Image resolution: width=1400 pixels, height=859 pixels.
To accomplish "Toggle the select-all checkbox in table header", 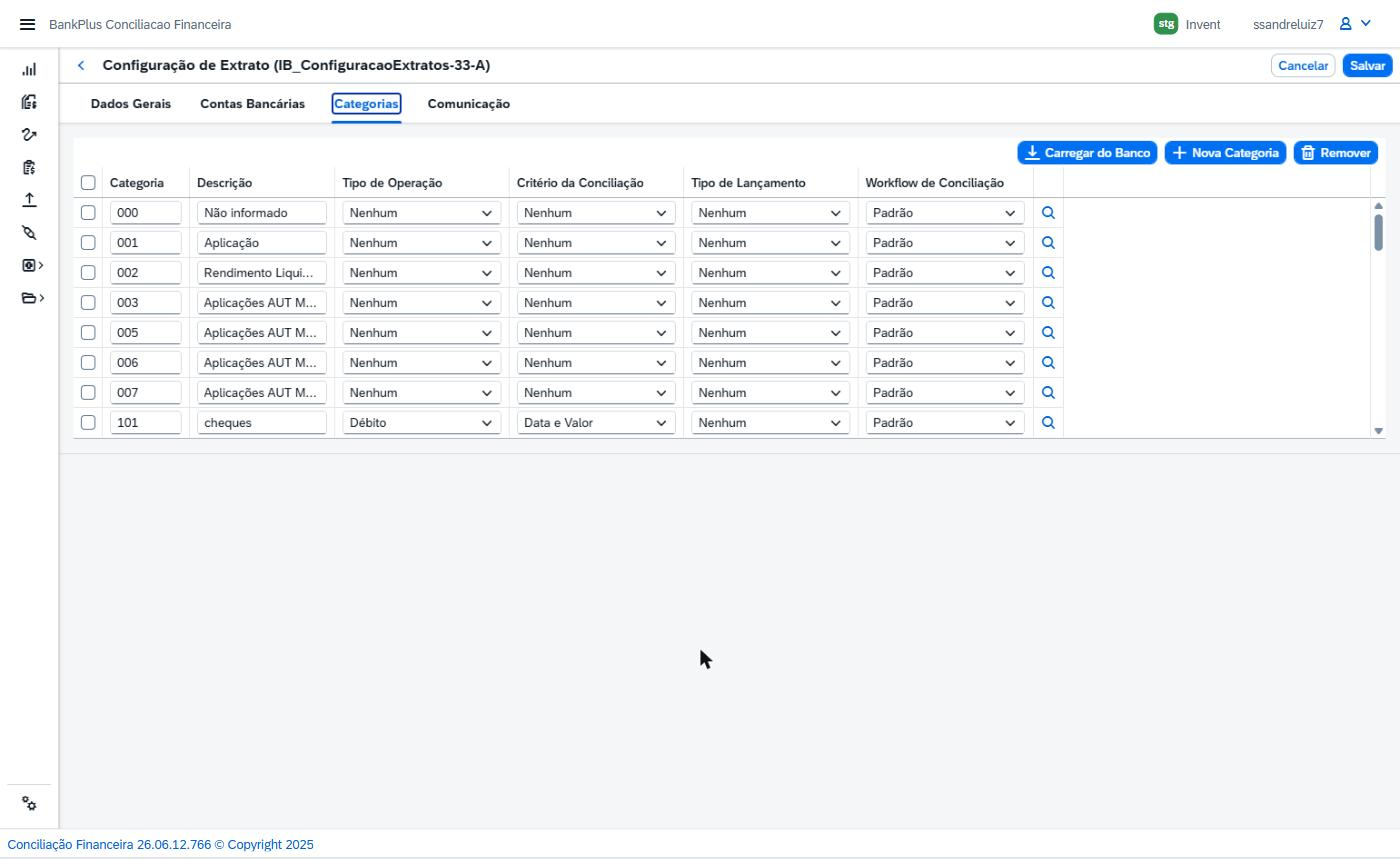I will tap(88, 183).
